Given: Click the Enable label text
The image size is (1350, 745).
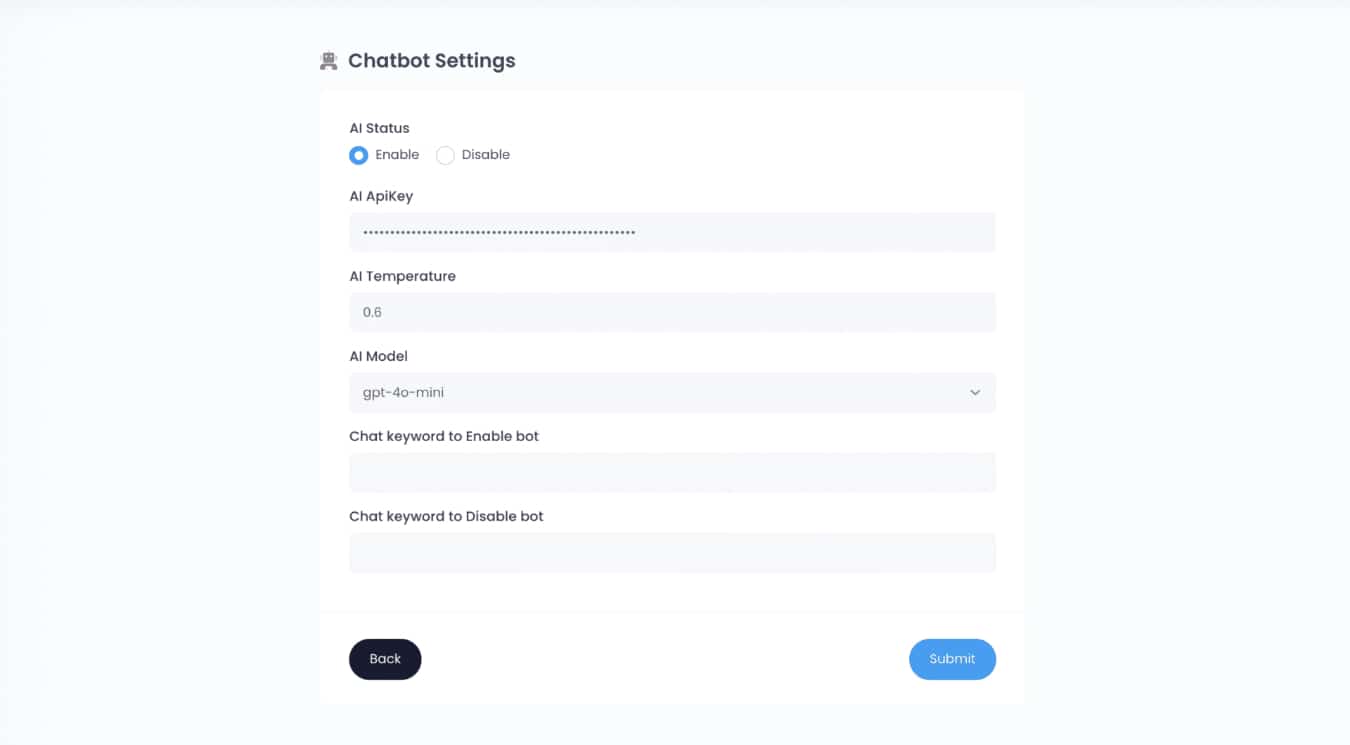Looking at the screenshot, I should tap(397, 155).
